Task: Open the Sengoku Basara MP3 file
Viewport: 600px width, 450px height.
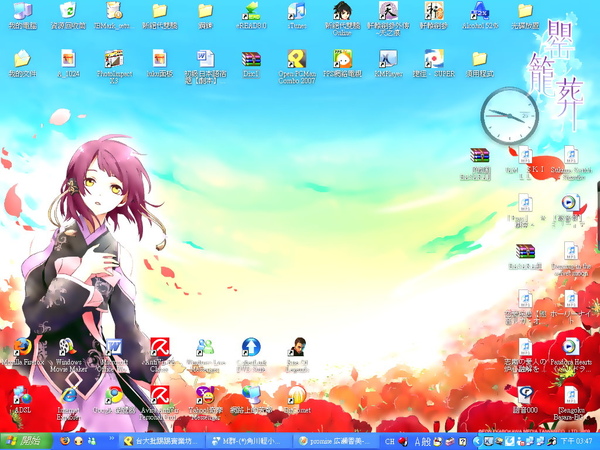Action: pos(571,403)
